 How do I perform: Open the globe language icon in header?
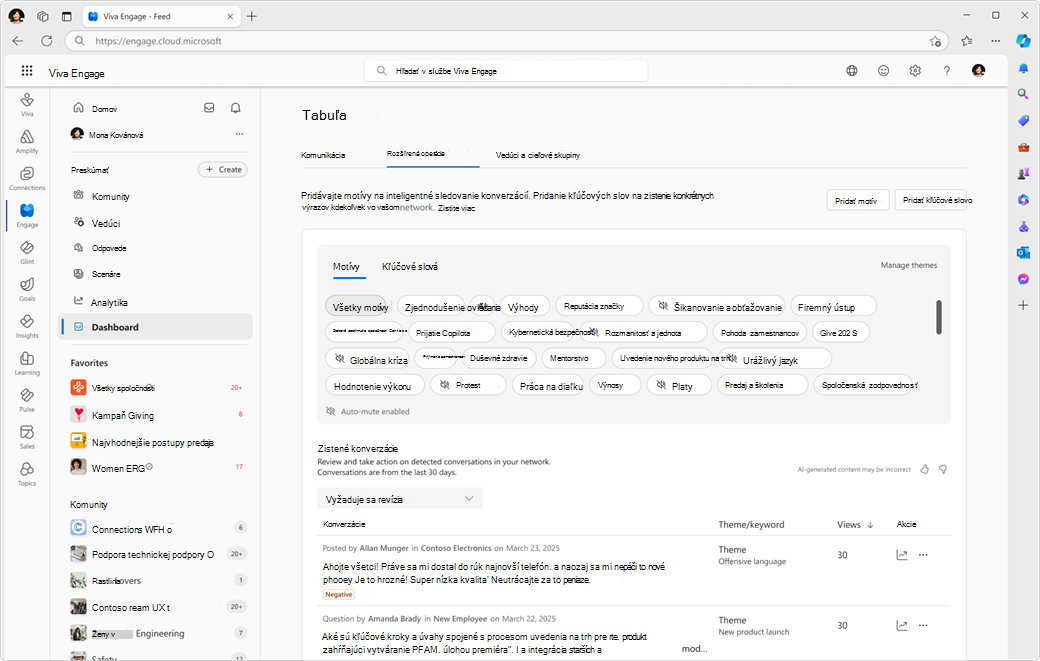click(x=852, y=70)
